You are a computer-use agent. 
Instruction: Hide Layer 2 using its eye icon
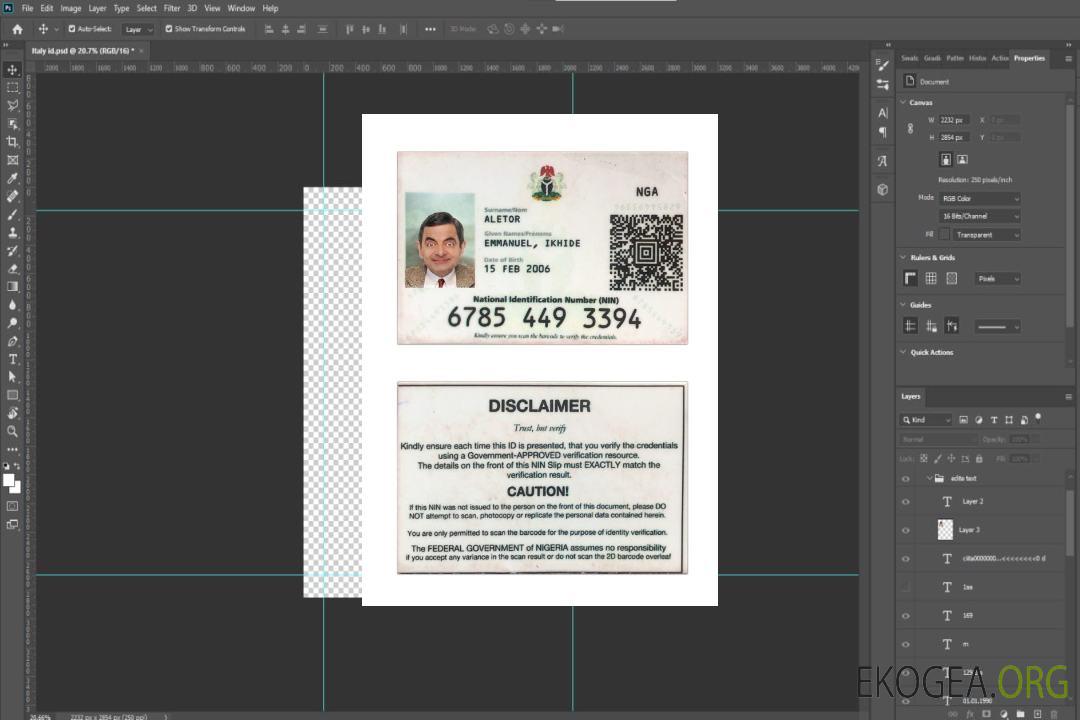[905, 502]
